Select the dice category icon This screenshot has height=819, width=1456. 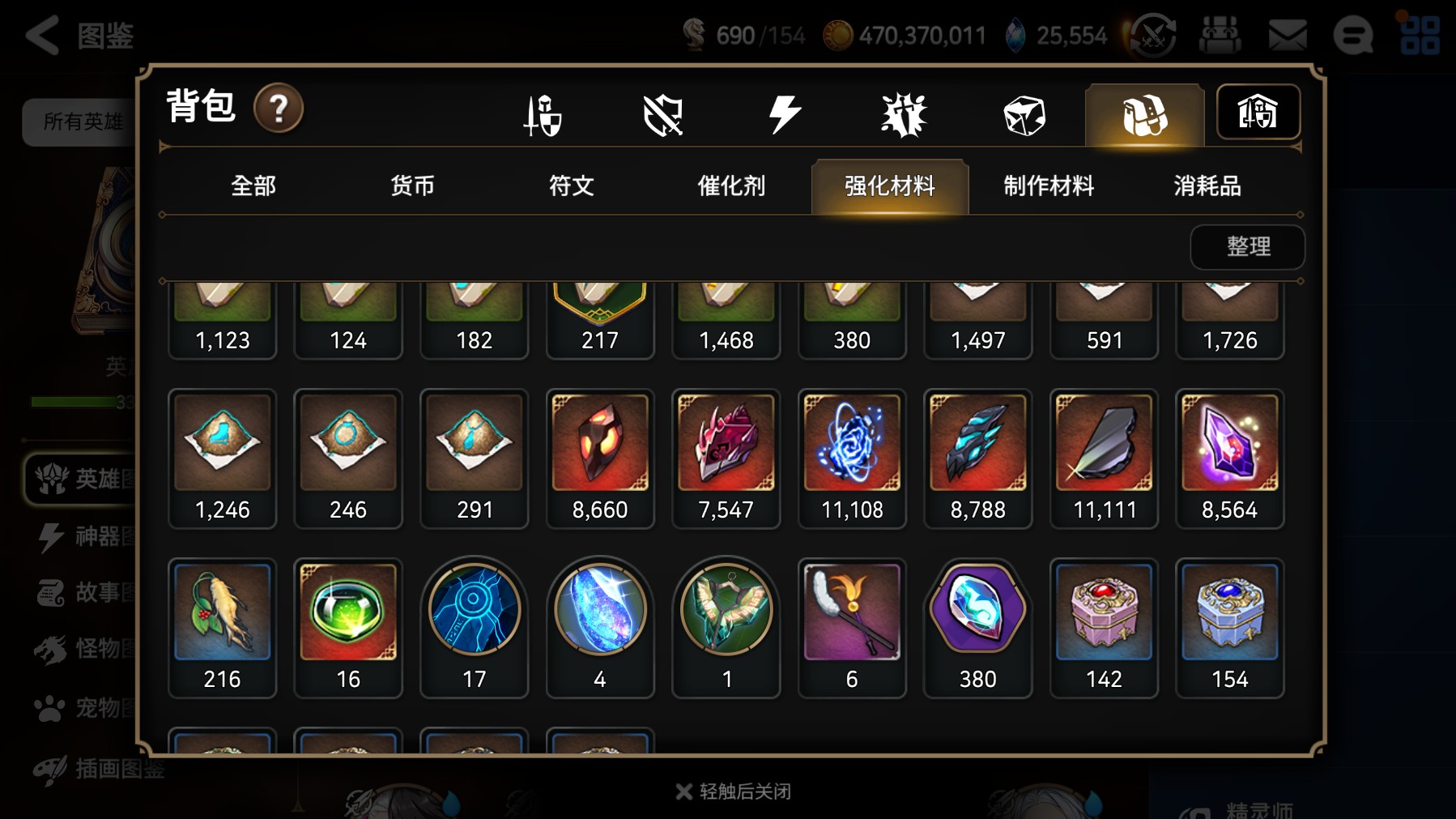coord(1024,115)
